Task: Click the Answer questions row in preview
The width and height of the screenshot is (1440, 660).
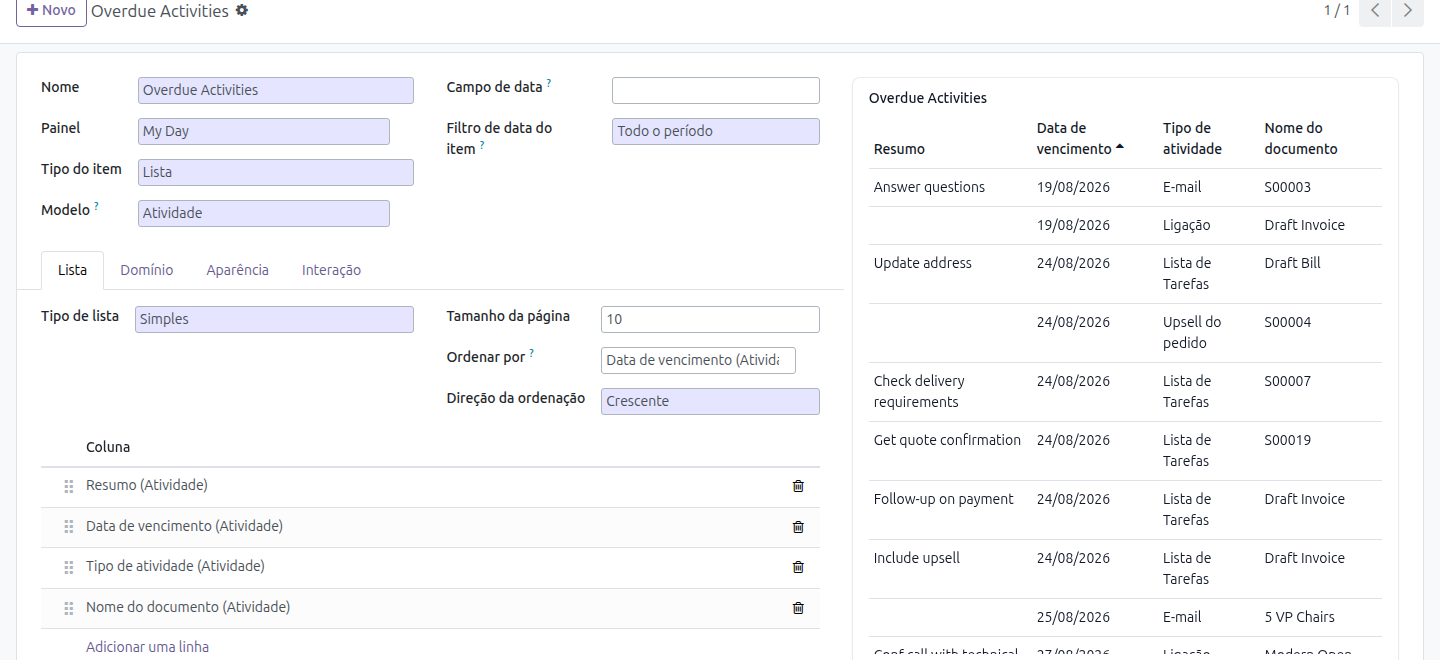Action: coord(1126,187)
